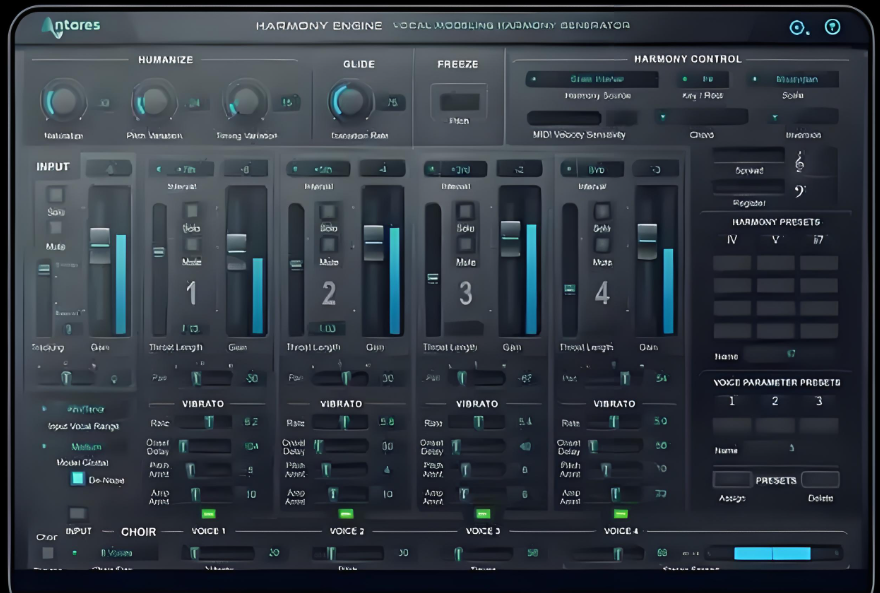
Task: Open voice 1 Interval dropdown
Action: (x=182, y=169)
